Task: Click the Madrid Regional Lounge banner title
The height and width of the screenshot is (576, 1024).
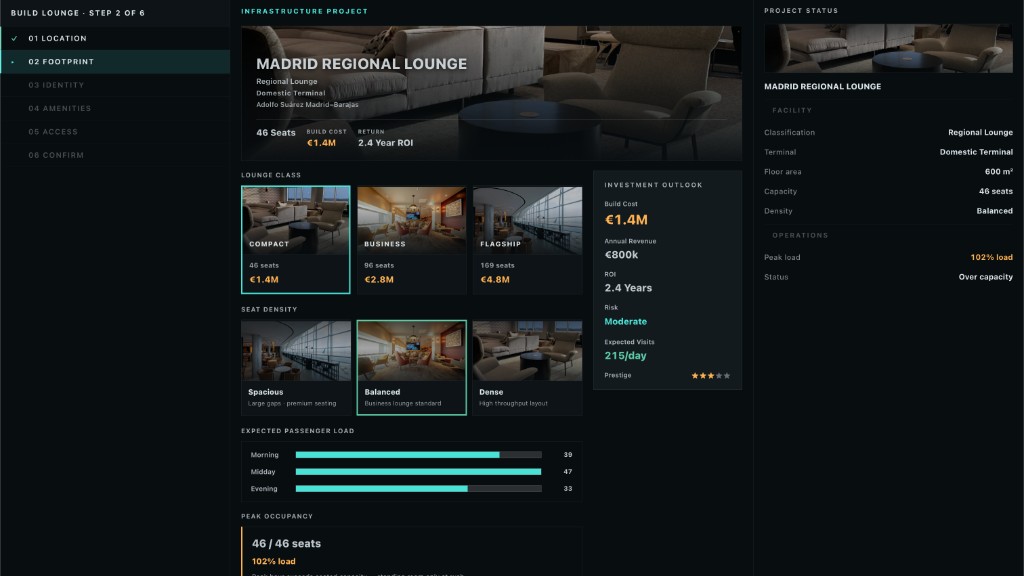Action: (x=362, y=64)
